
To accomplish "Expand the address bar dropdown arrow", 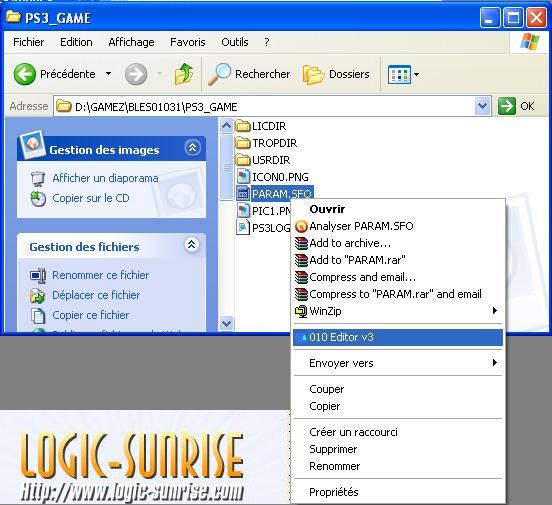I will tap(482, 106).
